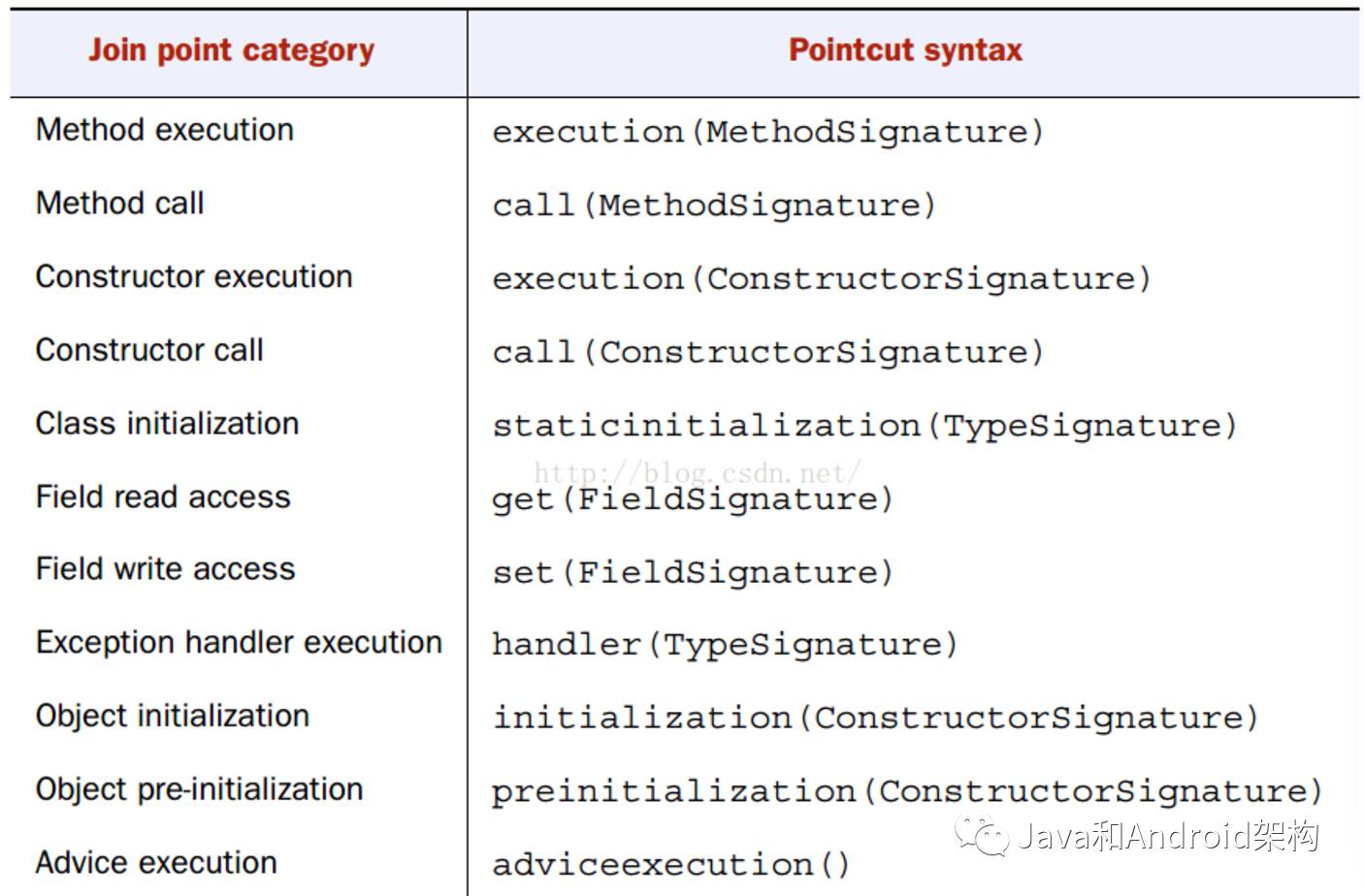Image resolution: width=1364 pixels, height=896 pixels.
Task: Click the "Constructor call" category cell
Action: 149,350
